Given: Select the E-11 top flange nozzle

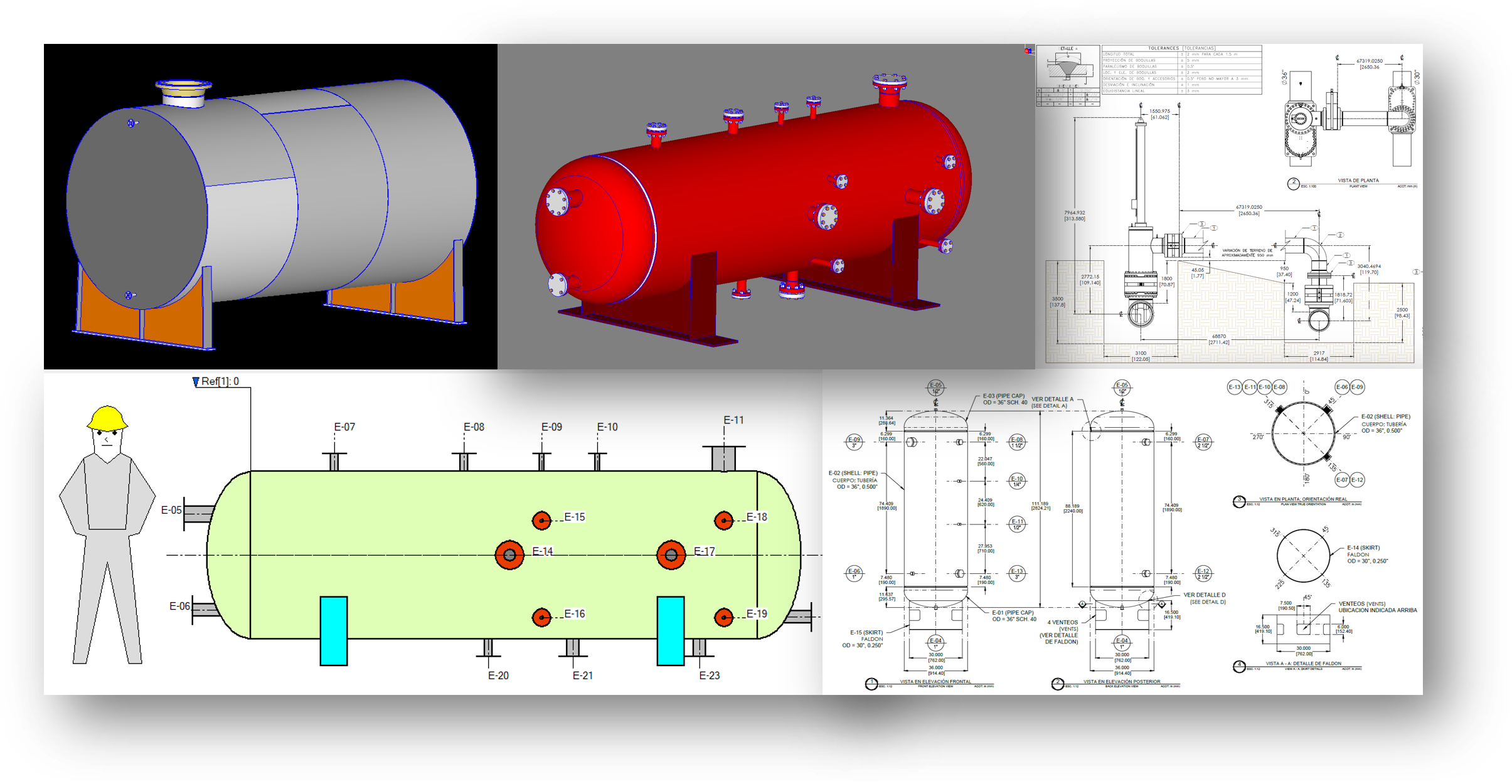Looking at the screenshot, I should 723,458.
